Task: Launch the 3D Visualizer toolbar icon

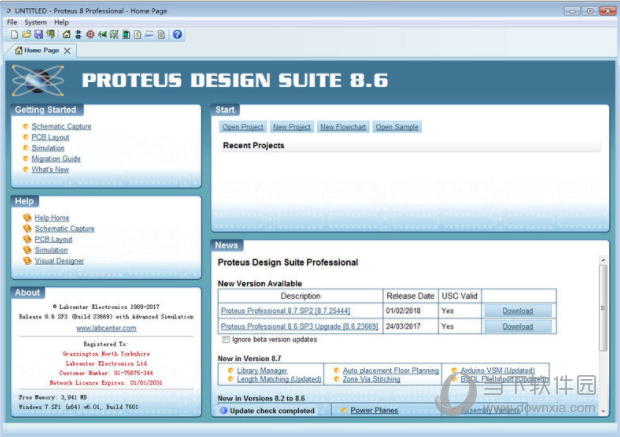Action: (102, 34)
